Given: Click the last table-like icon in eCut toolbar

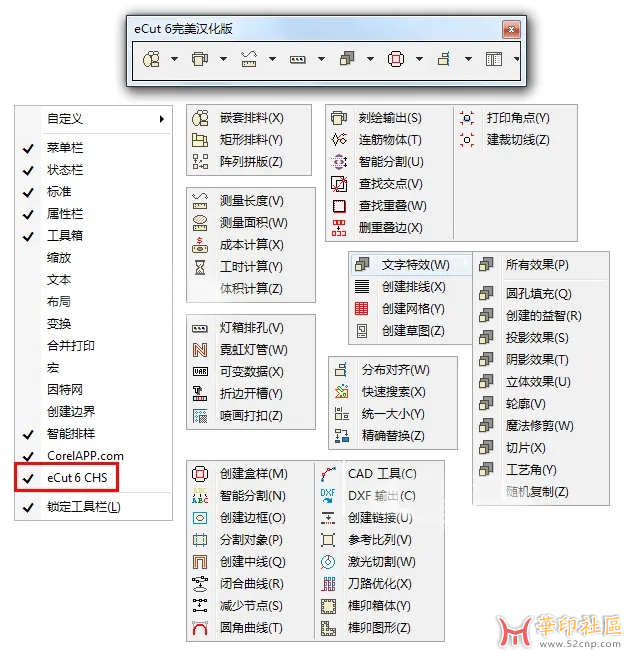Looking at the screenshot, I should click(x=494, y=59).
